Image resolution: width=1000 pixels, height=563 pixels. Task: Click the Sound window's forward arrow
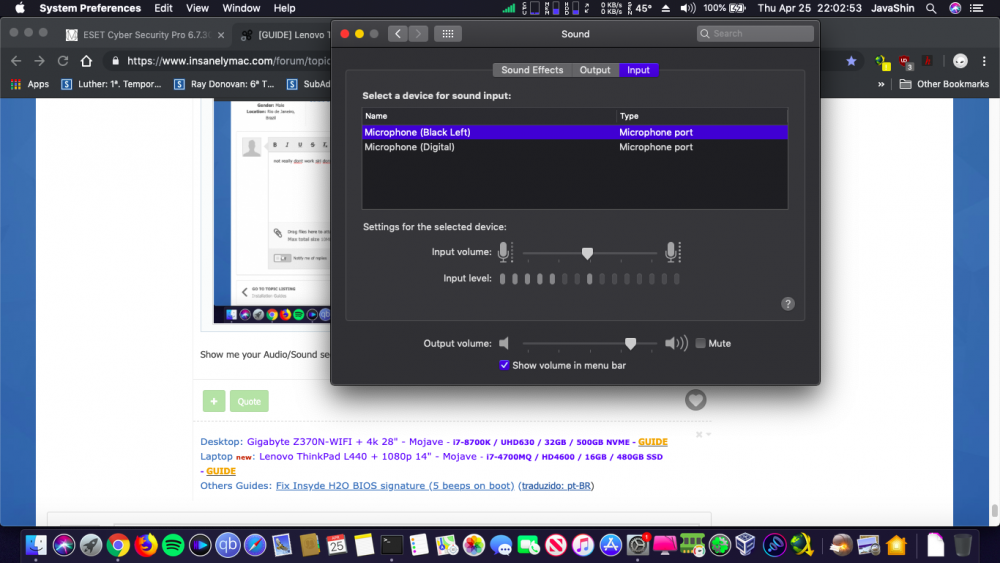(x=418, y=34)
